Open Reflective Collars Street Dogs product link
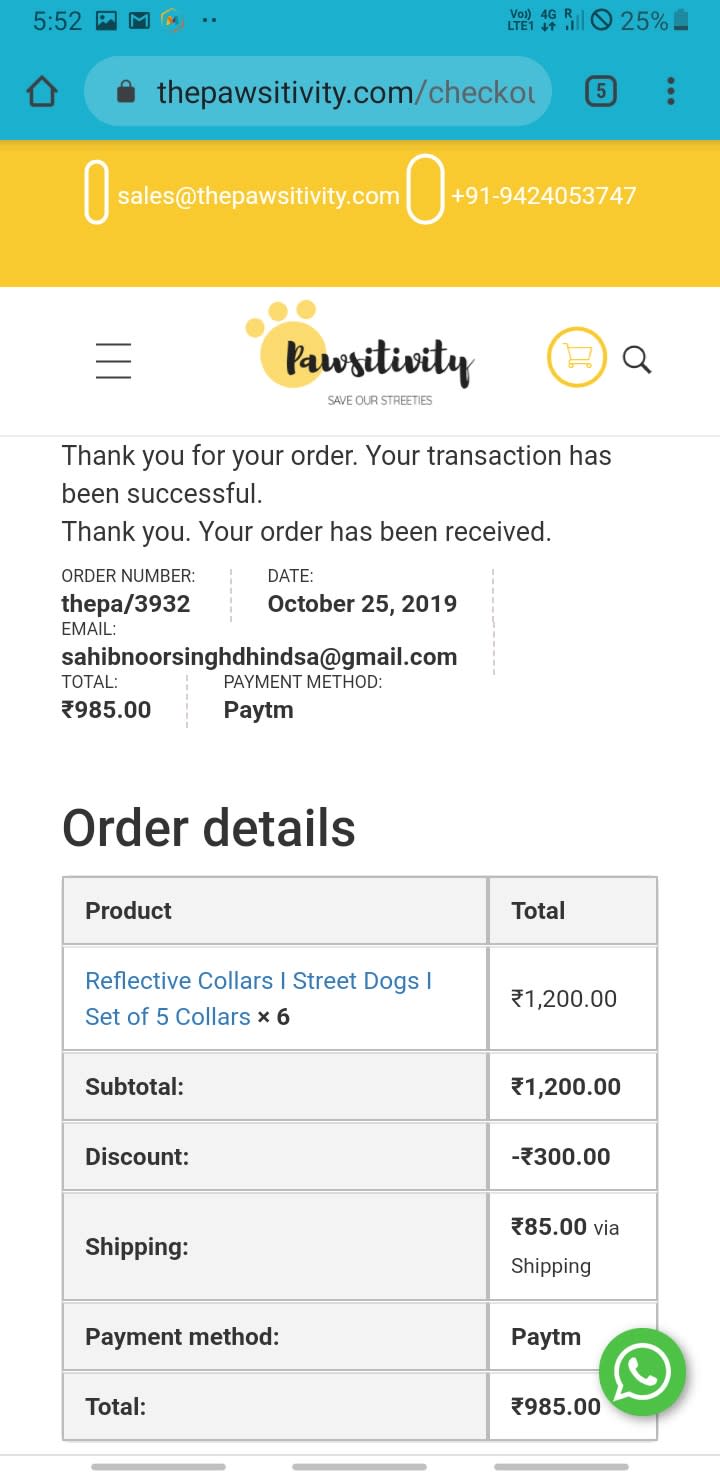Image resolution: width=720 pixels, height=1480 pixels. tap(258, 998)
